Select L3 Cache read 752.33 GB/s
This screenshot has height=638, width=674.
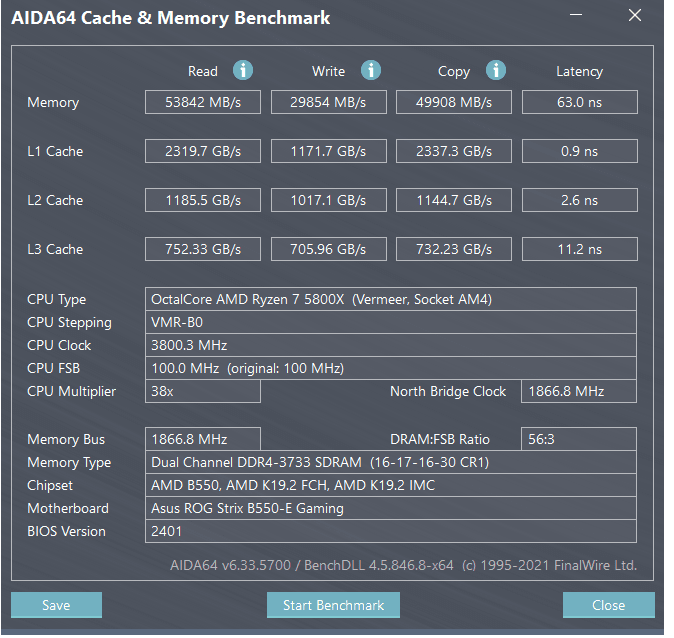203,249
